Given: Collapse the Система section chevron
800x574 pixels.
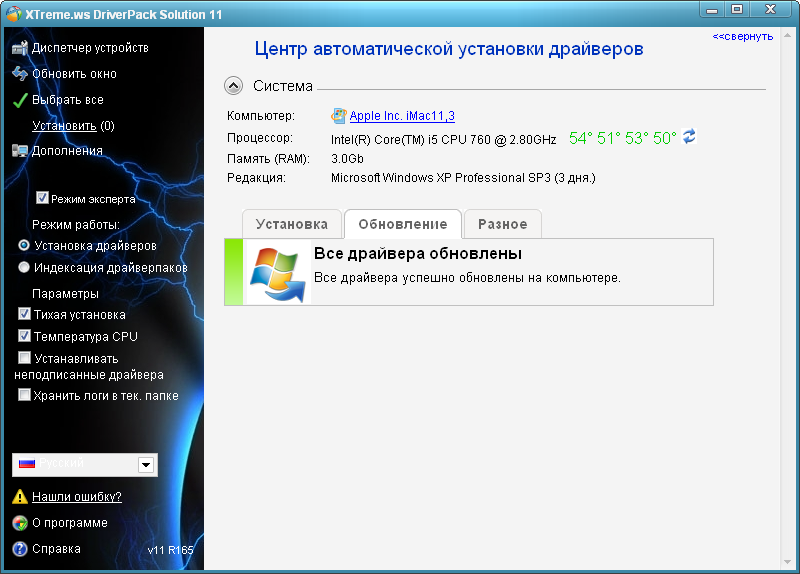Looking at the screenshot, I should pos(234,86).
